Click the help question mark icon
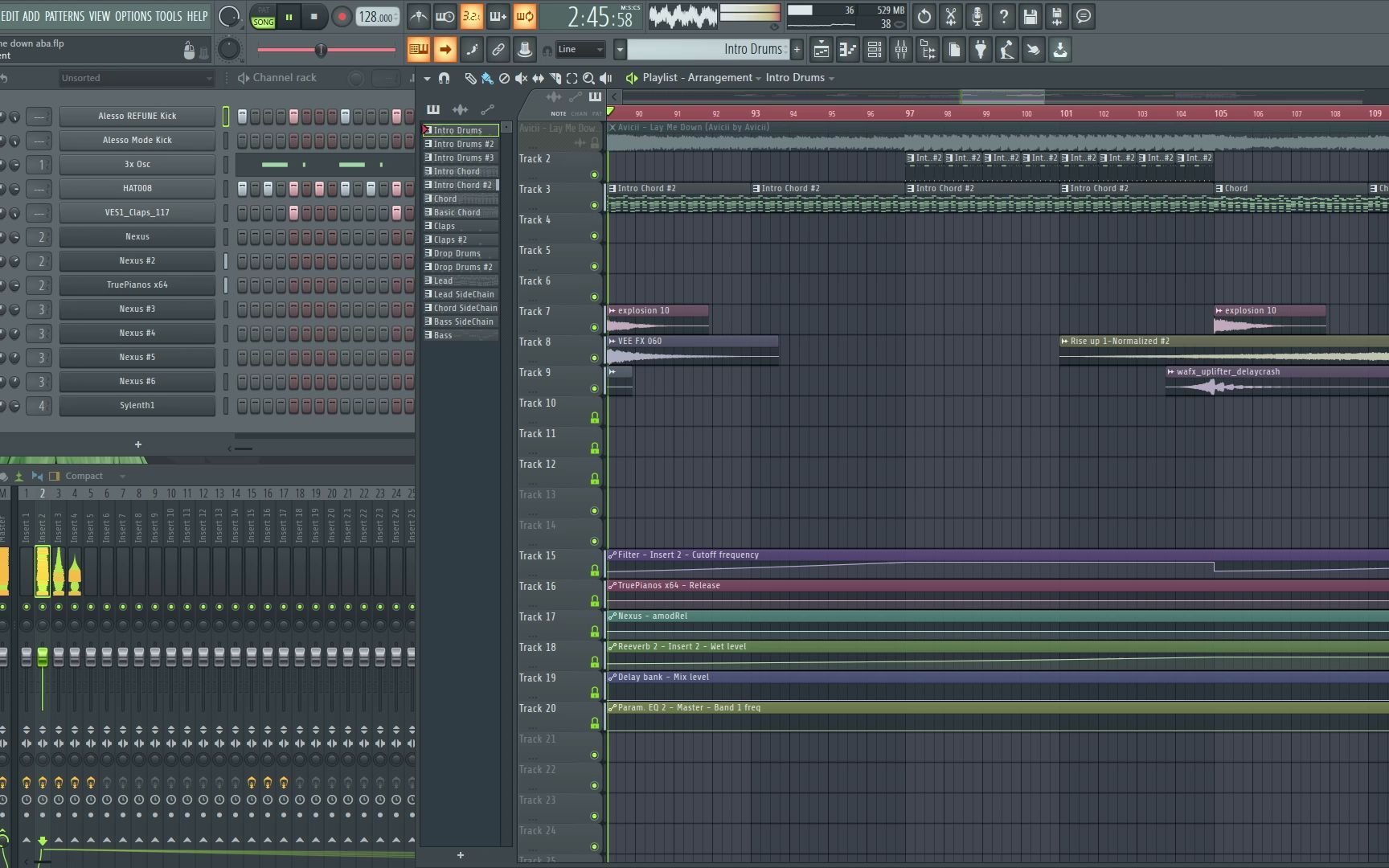The width and height of the screenshot is (1389, 868). [x=1004, y=16]
